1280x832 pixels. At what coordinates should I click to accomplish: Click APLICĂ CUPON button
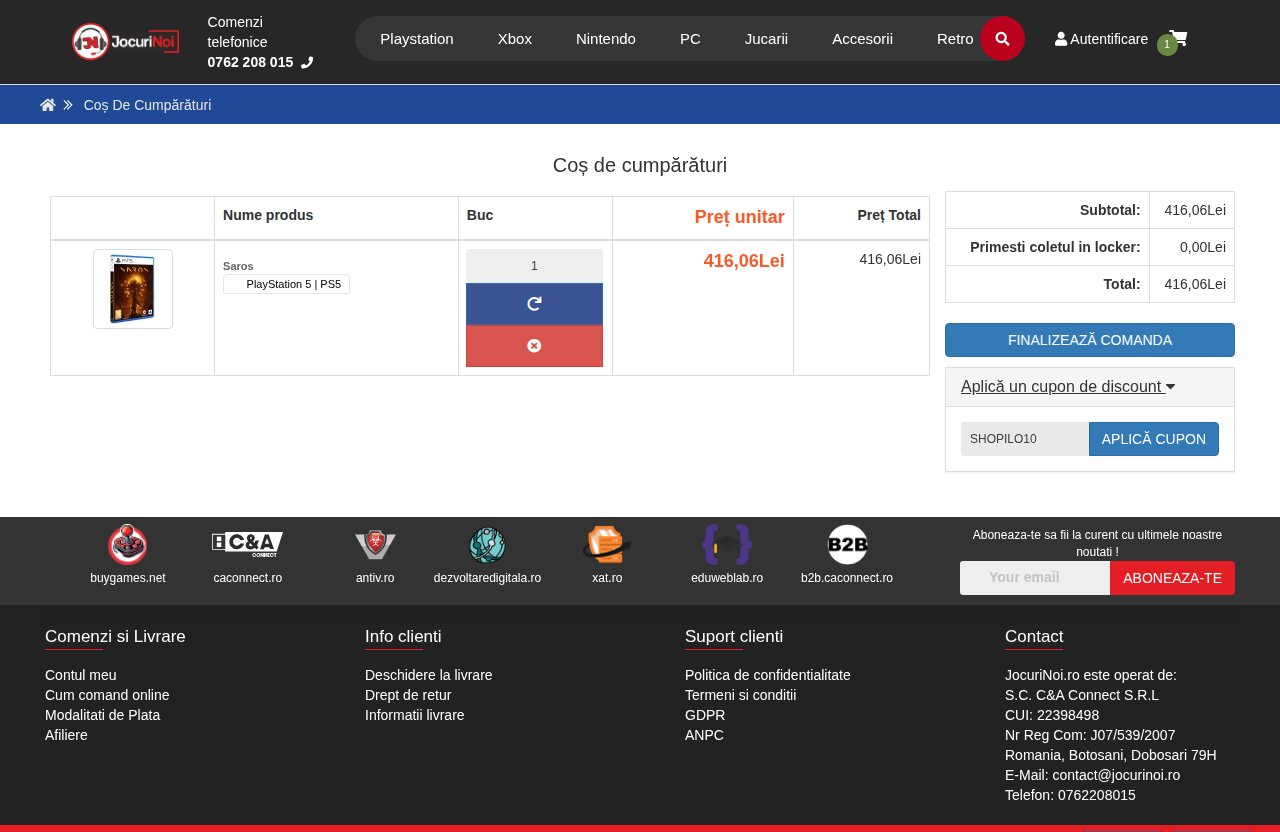(1154, 439)
